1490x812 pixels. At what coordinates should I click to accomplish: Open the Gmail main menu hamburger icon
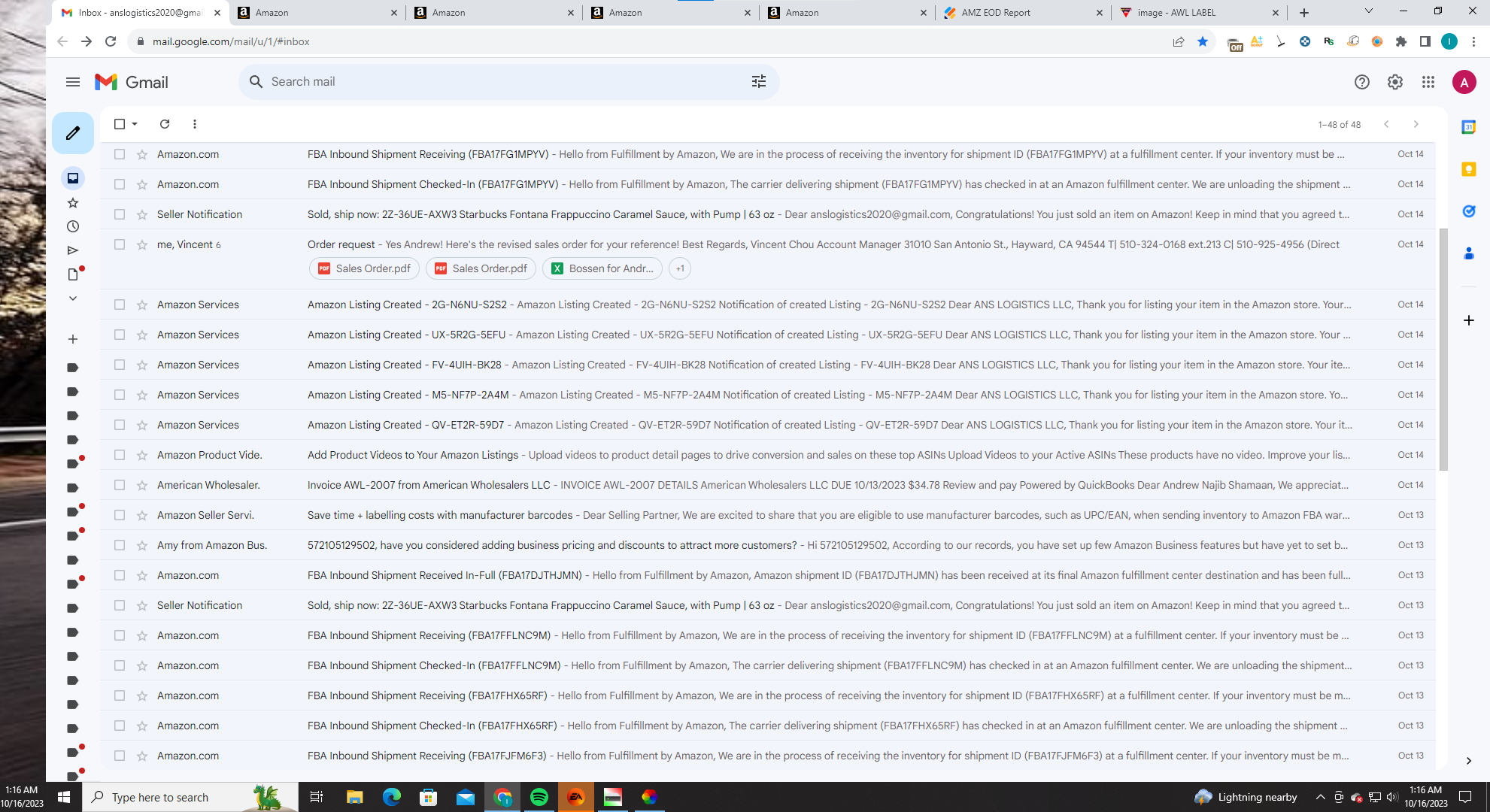coord(73,82)
